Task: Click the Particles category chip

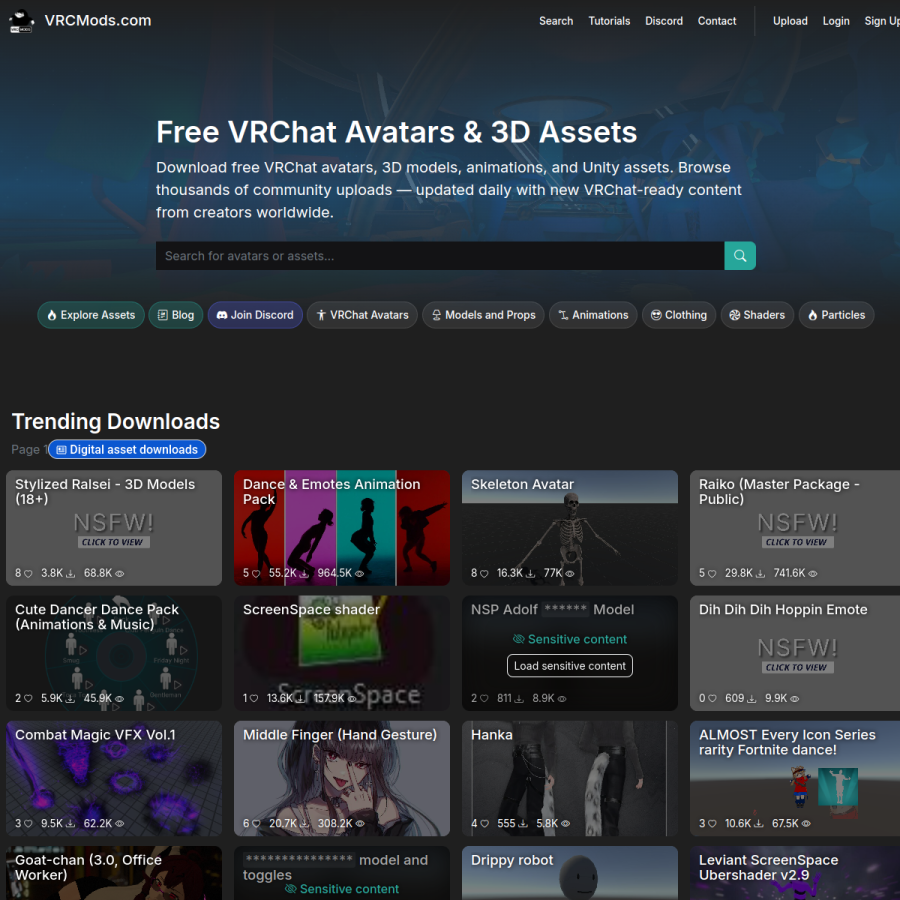Action: [x=836, y=315]
